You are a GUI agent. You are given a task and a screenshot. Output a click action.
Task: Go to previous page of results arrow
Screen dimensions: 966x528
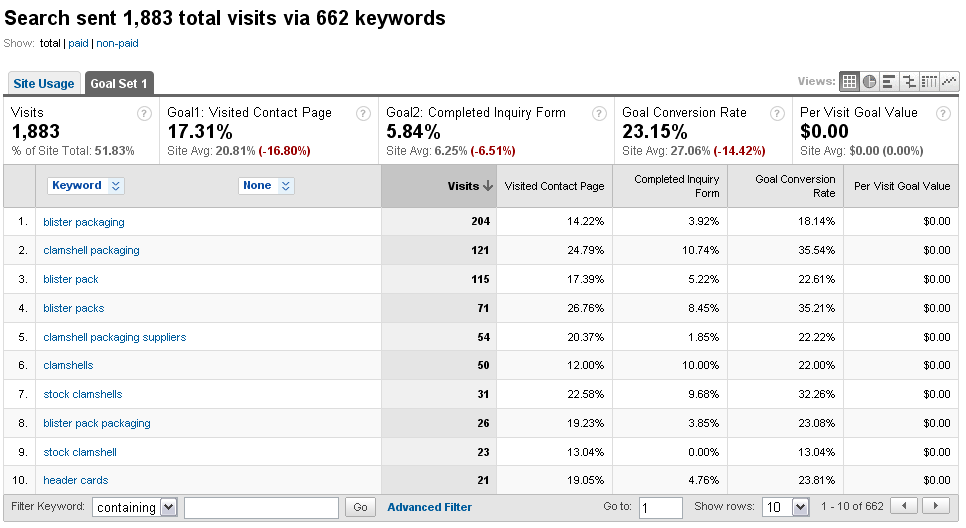coord(904,506)
